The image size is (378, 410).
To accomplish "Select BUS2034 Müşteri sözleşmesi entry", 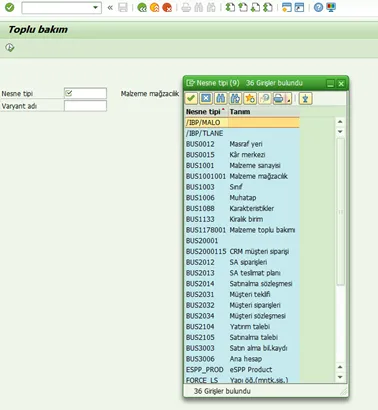I will [x=242, y=316].
